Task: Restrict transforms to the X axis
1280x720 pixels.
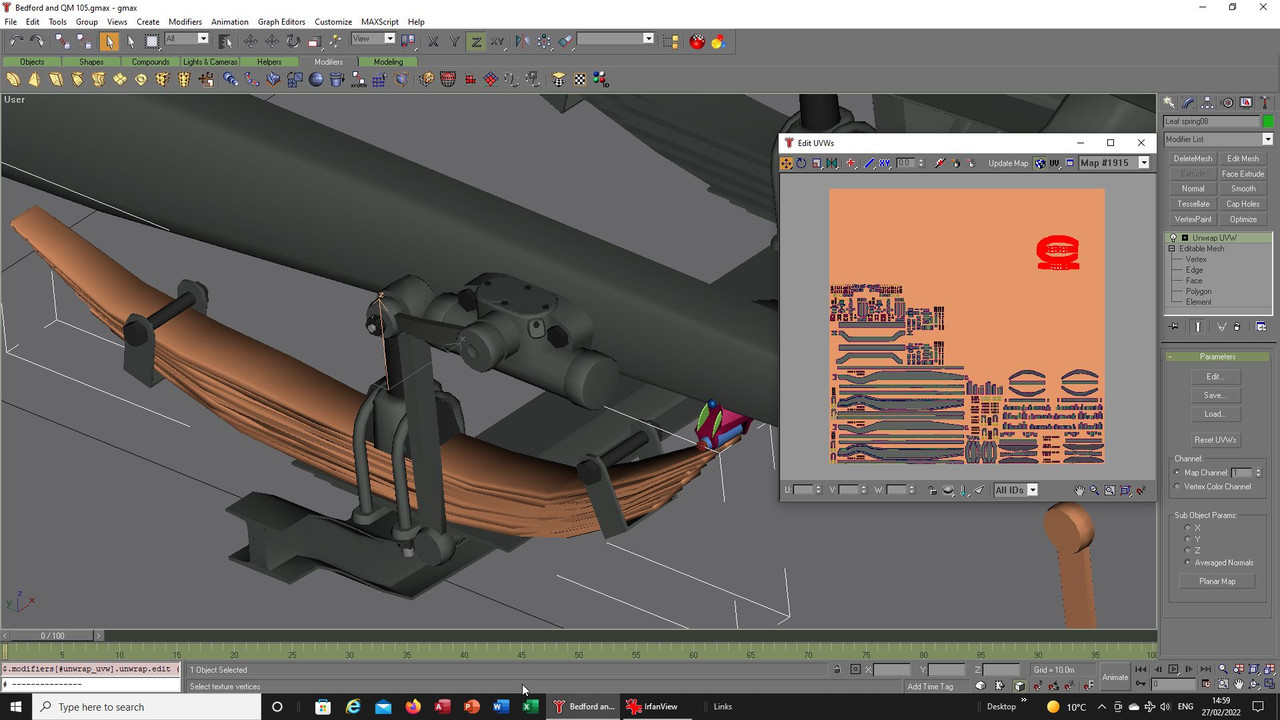Action: pyautogui.click(x=434, y=41)
